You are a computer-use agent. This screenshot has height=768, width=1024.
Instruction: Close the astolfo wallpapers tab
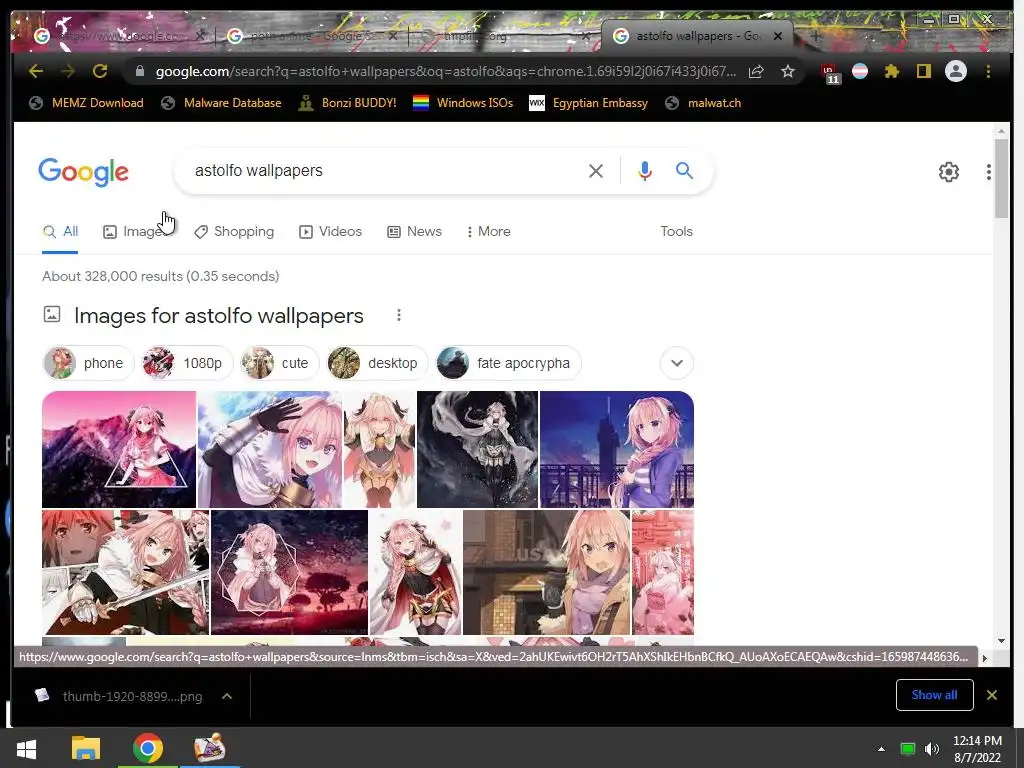(778, 37)
